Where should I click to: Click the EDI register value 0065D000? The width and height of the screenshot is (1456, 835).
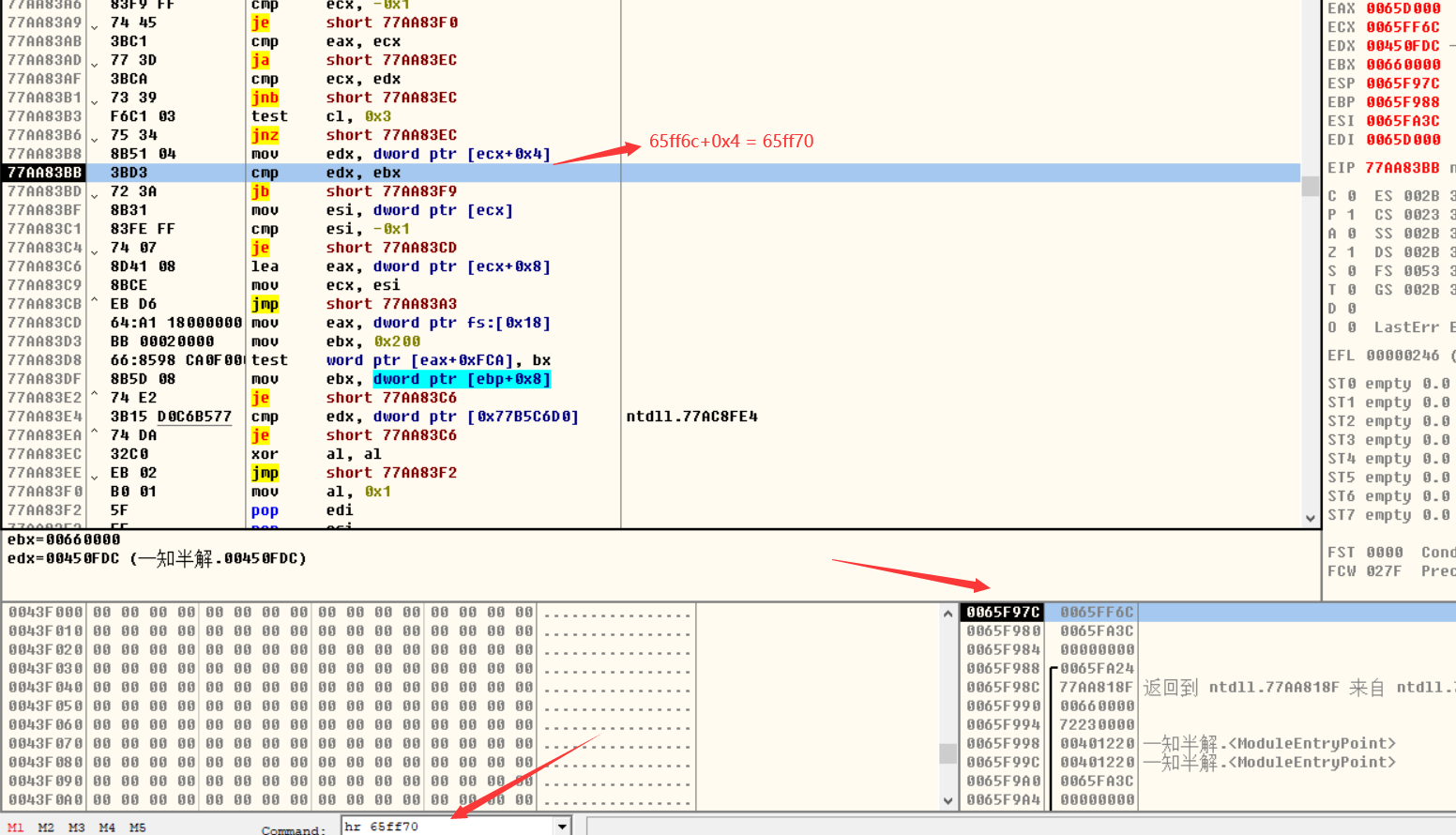coord(1403,140)
